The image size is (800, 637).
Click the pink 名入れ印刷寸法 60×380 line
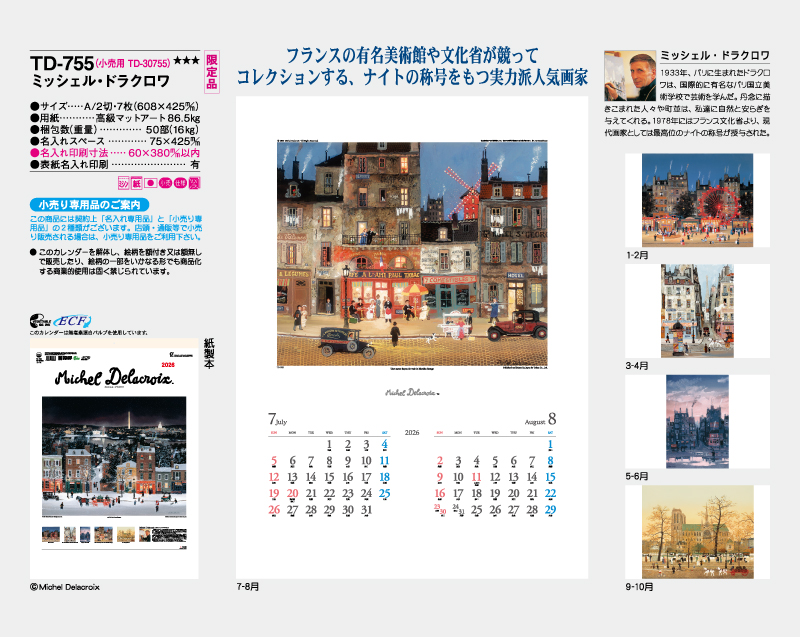click(x=115, y=153)
